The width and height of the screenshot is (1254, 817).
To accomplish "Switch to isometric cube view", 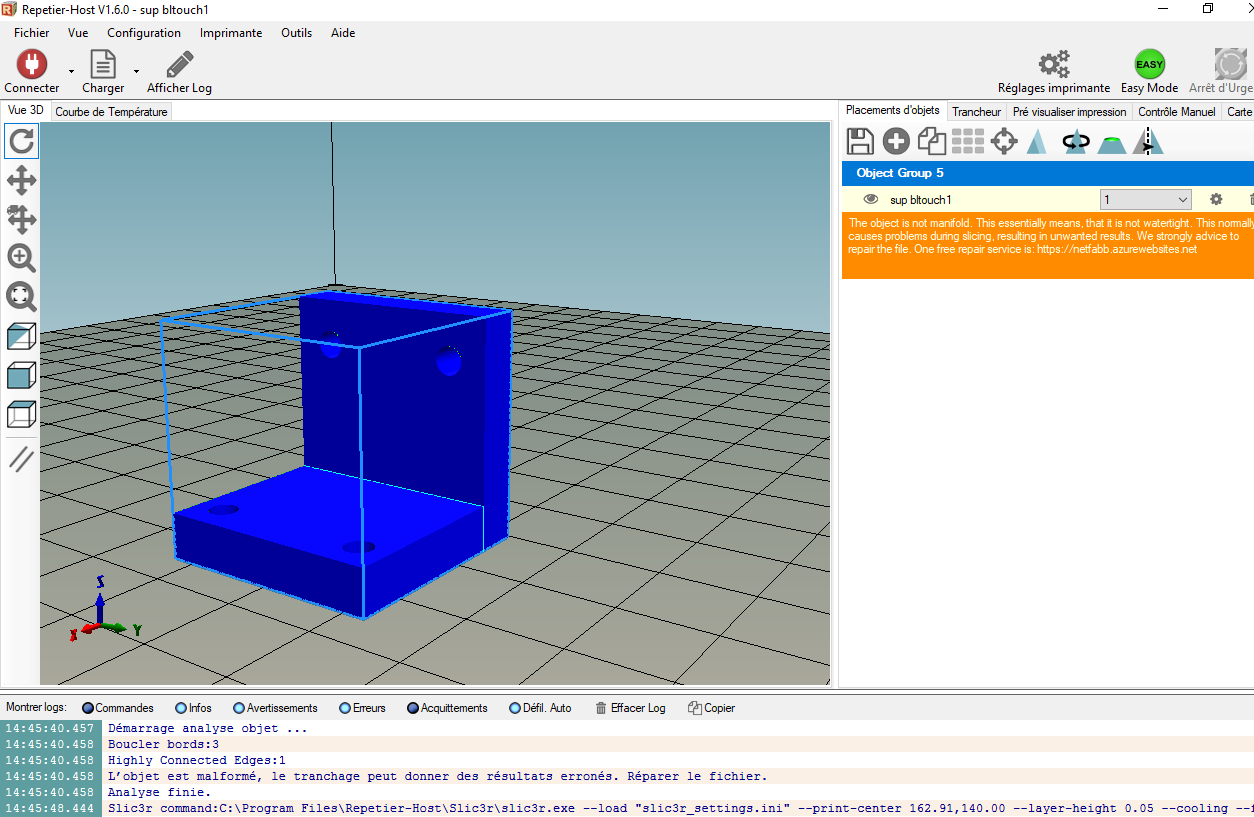I will (x=22, y=336).
